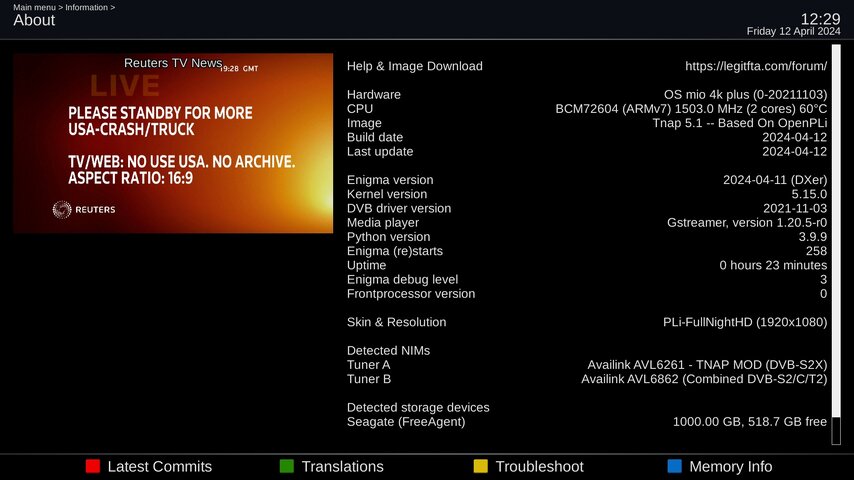
Task: Open Latest Commits label
Action: click(x=160, y=467)
